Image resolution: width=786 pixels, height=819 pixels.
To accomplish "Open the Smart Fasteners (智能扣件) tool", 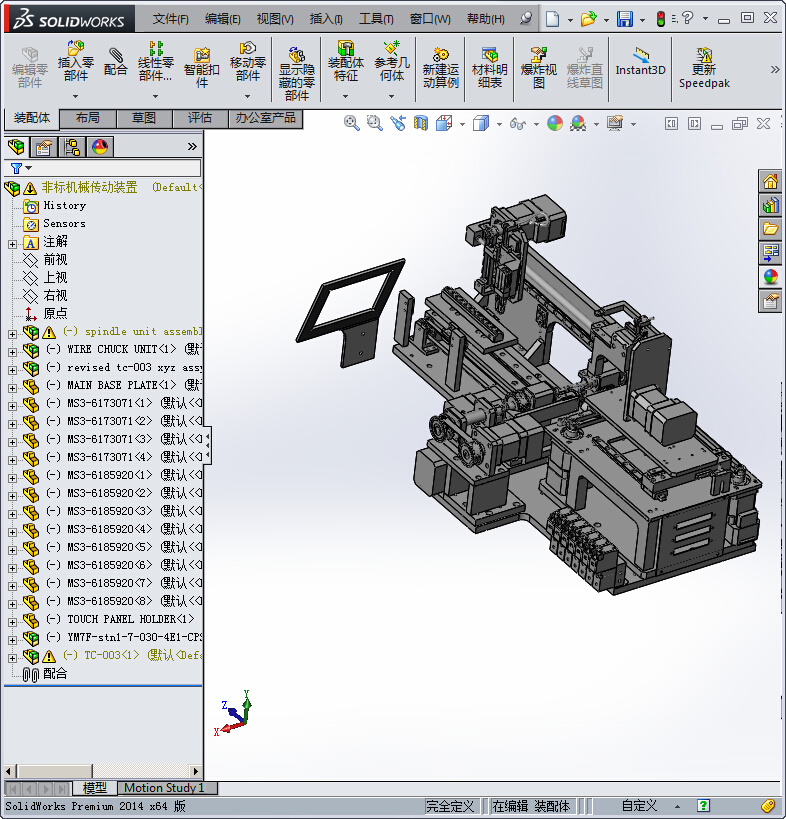I will coord(201,62).
